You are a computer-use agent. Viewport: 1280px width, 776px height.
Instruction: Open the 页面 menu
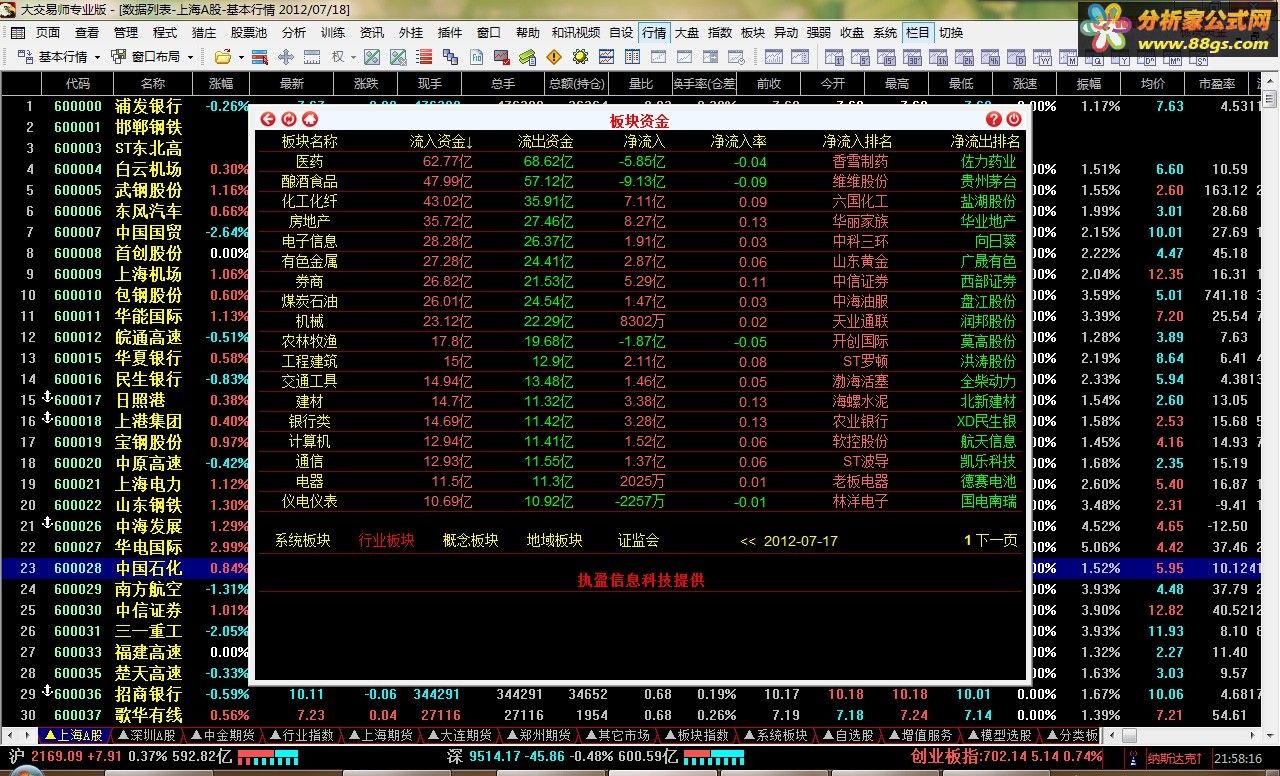(48, 32)
